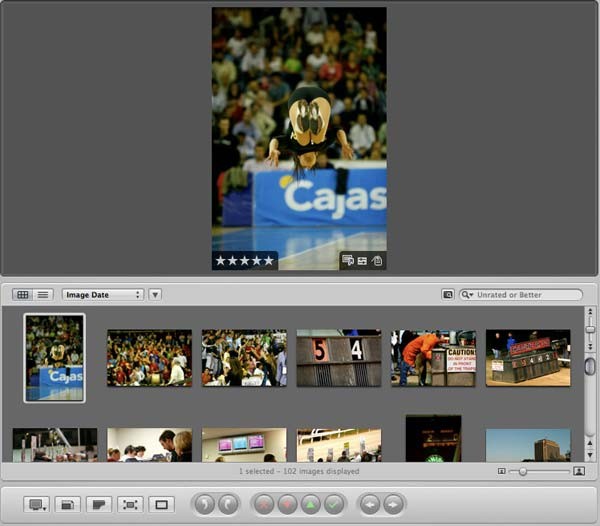
Task: Toggle the zoom viewer button with the dotted frame
Action: point(130,505)
